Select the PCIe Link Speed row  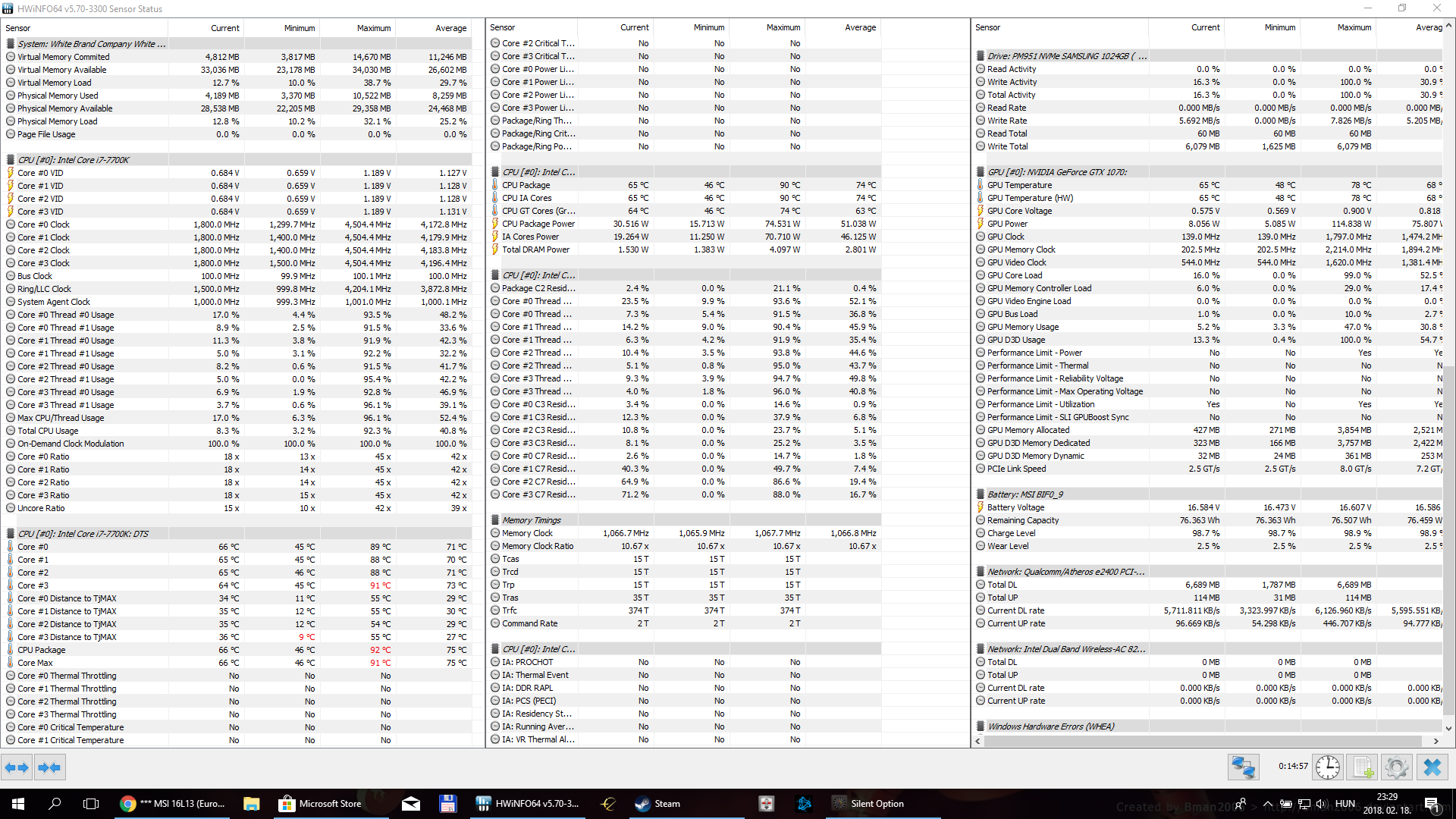tap(1208, 469)
